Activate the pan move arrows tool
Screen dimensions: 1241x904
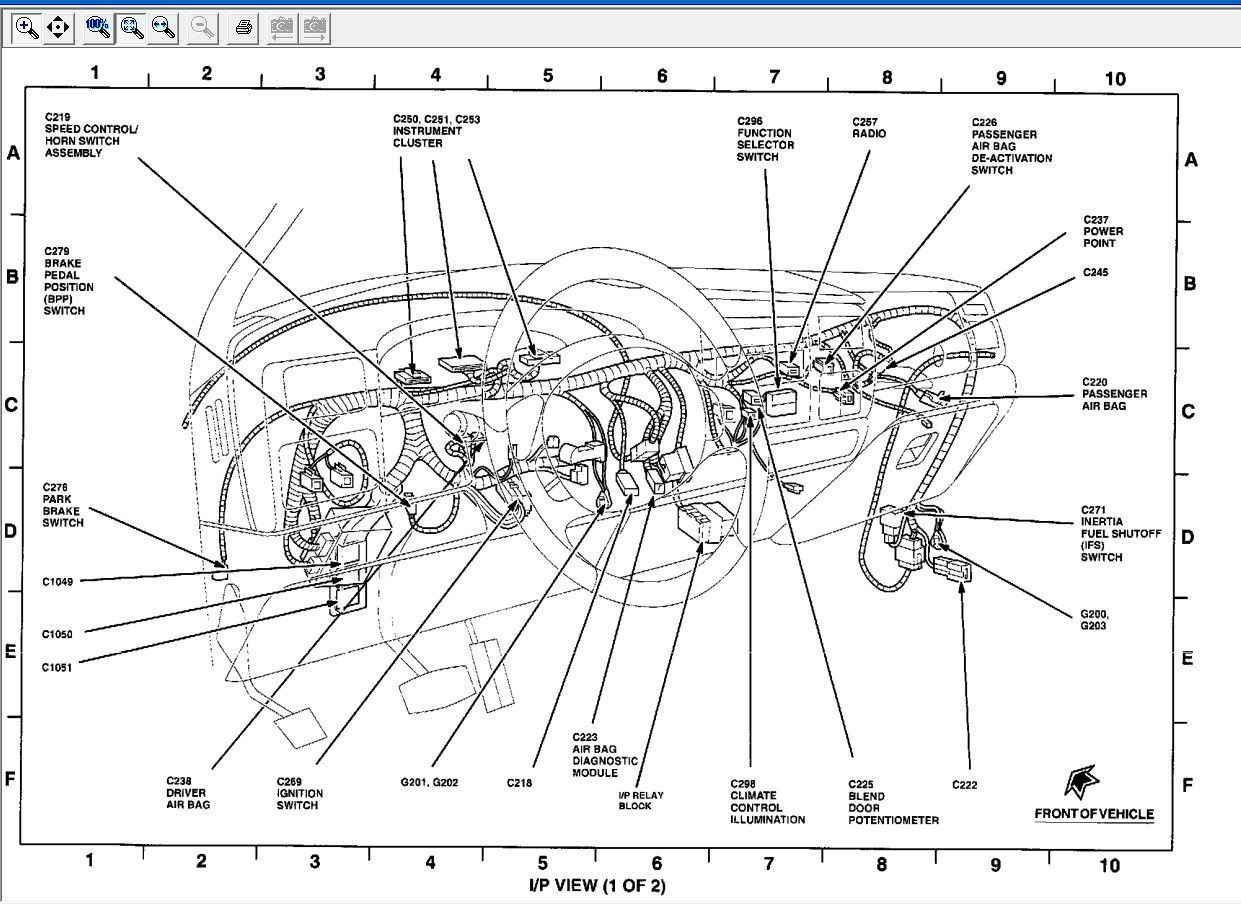click(x=58, y=28)
